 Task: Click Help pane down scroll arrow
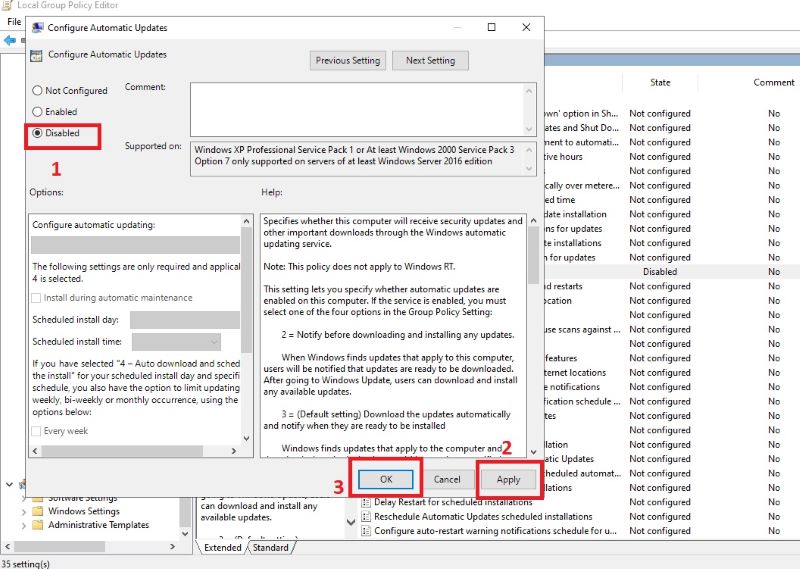click(x=534, y=452)
